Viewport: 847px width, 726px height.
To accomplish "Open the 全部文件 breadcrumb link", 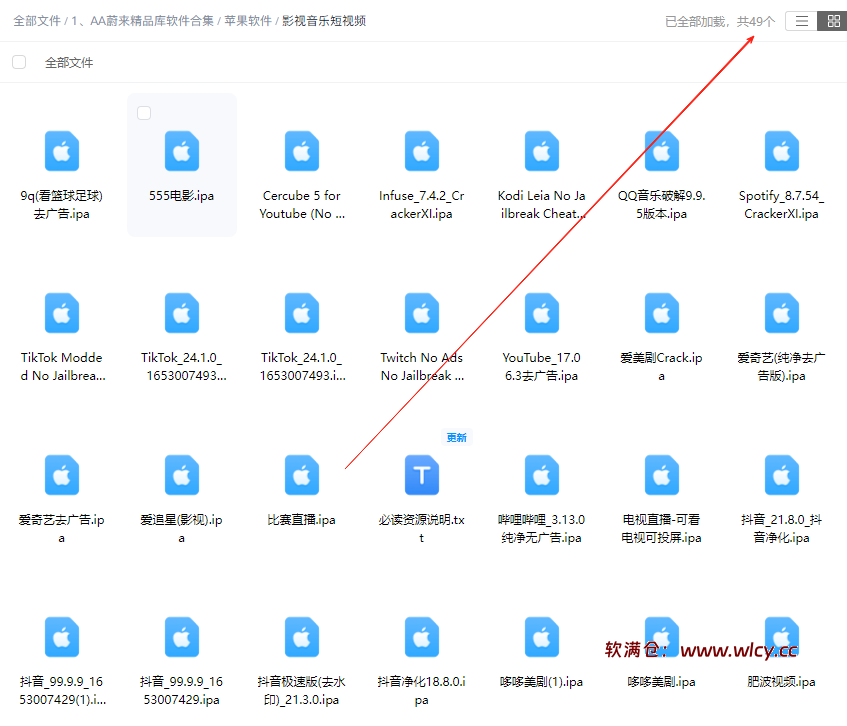I will click(37, 21).
